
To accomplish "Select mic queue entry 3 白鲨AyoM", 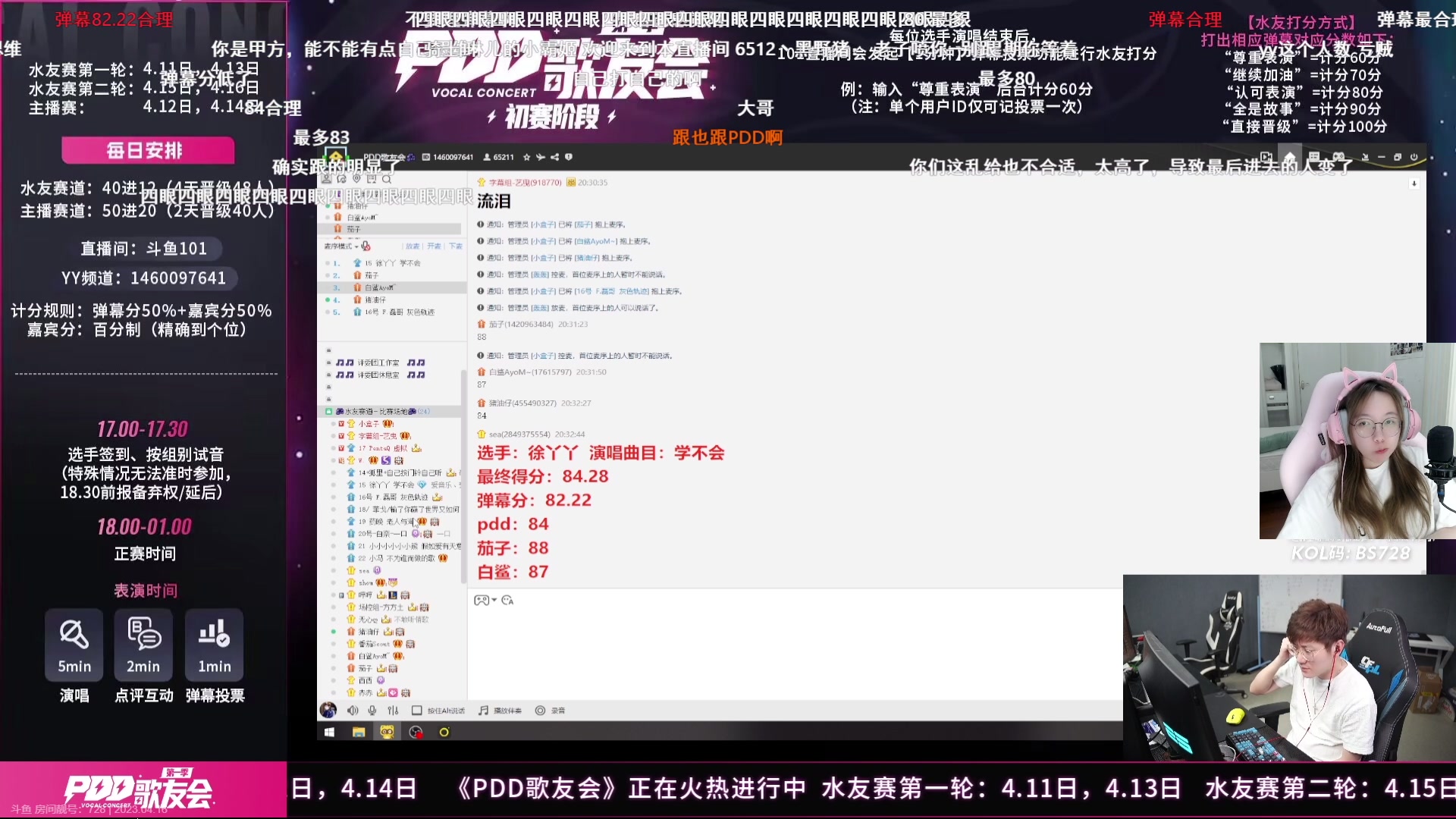I will coord(391,287).
